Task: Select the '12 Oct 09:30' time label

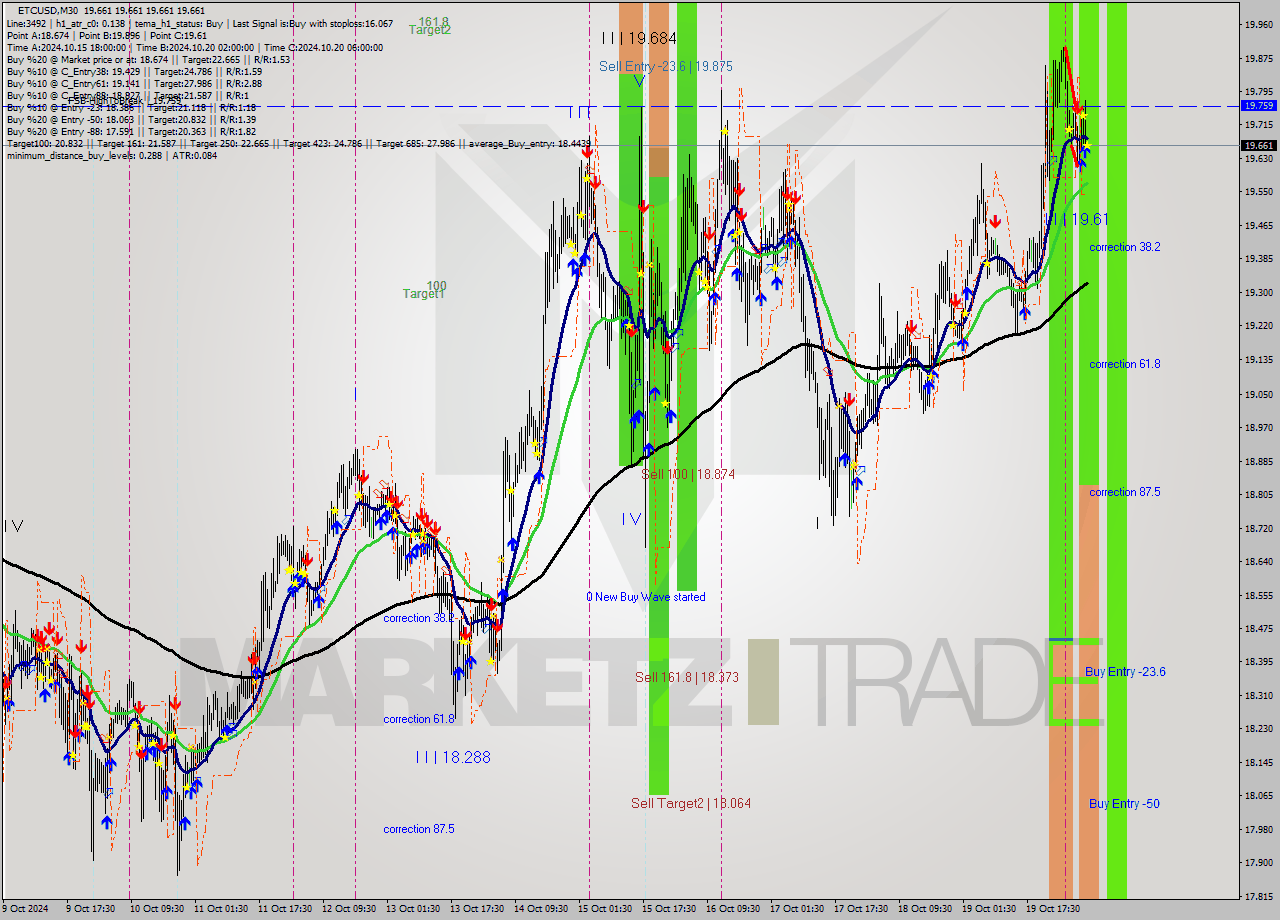Action: (x=348, y=909)
